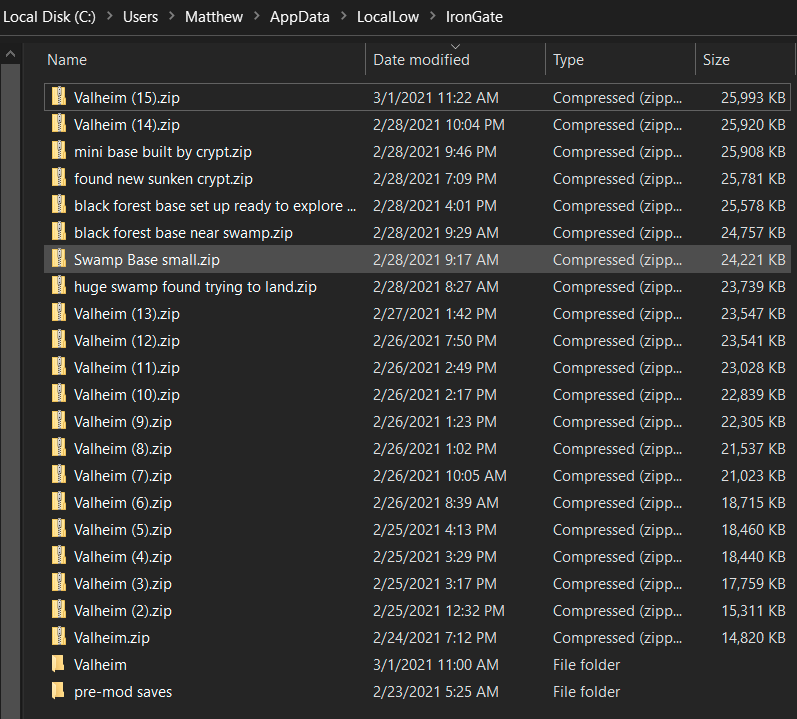Click the zip icon of Valheim (11).zip
The height and width of the screenshot is (719, 797).
pyautogui.click(x=59, y=366)
